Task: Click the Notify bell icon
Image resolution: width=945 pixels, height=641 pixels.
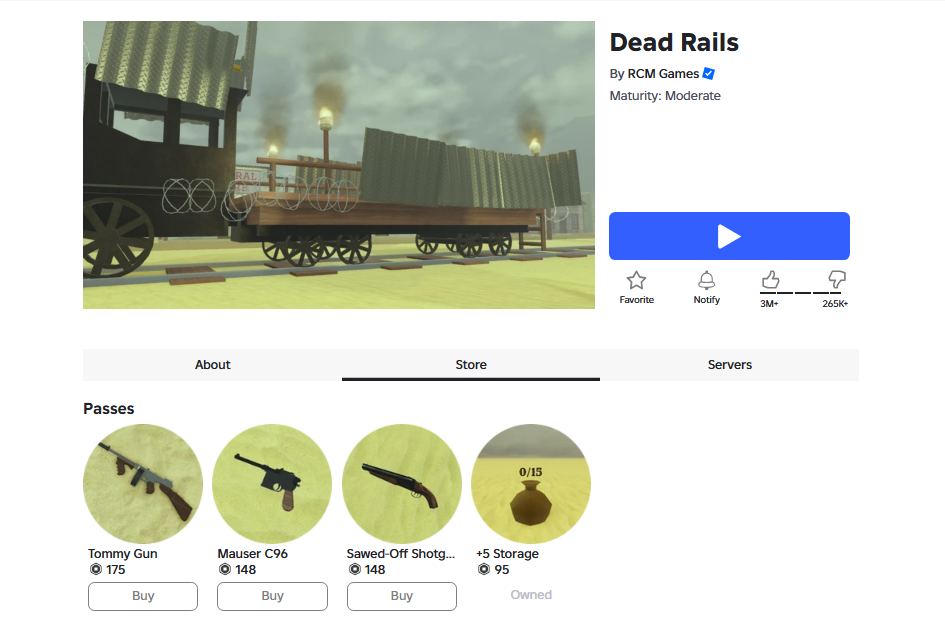Action: coord(706,280)
